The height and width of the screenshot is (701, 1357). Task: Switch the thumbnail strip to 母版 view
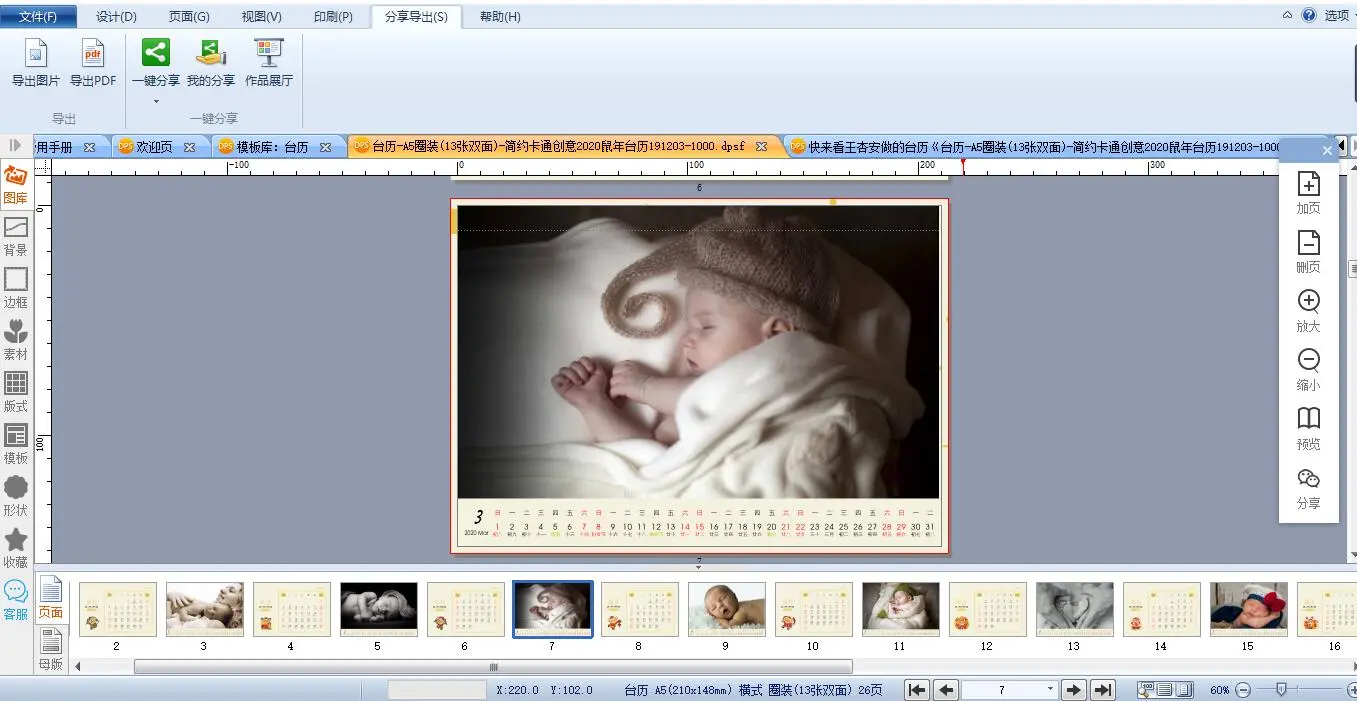(51, 648)
